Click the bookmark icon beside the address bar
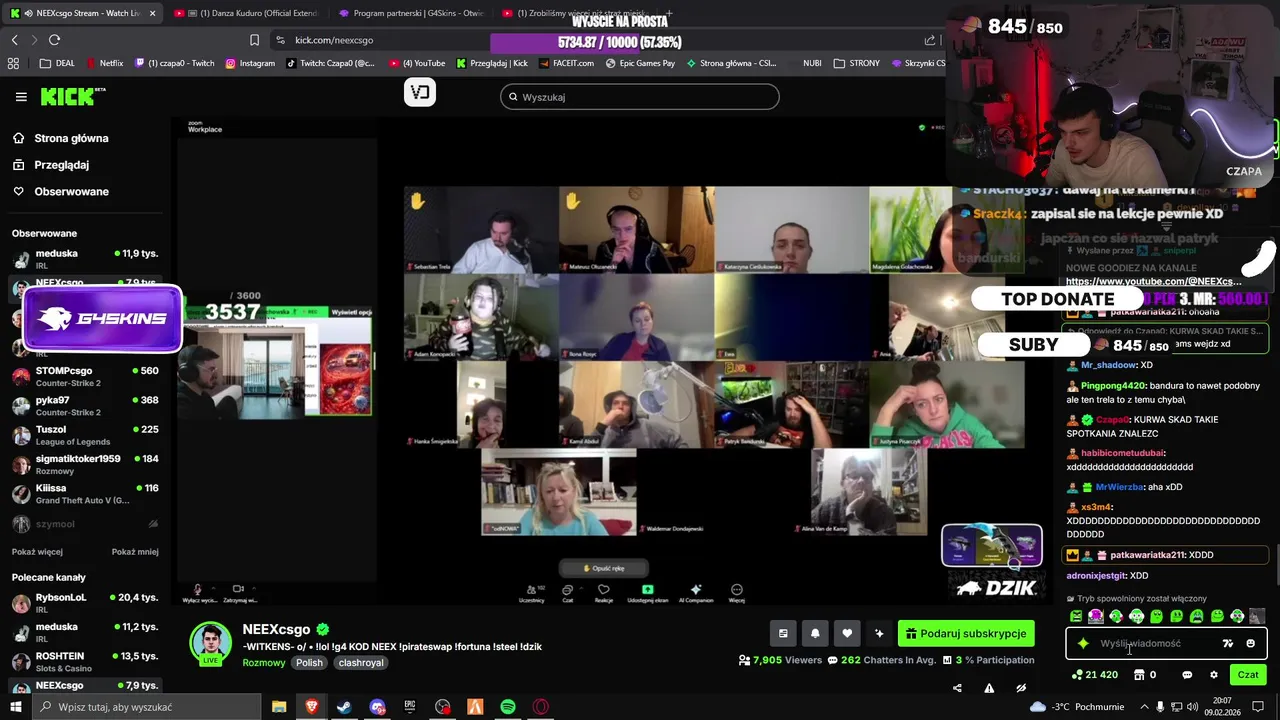The width and height of the screenshot is (1280, 720). [254, 40]
